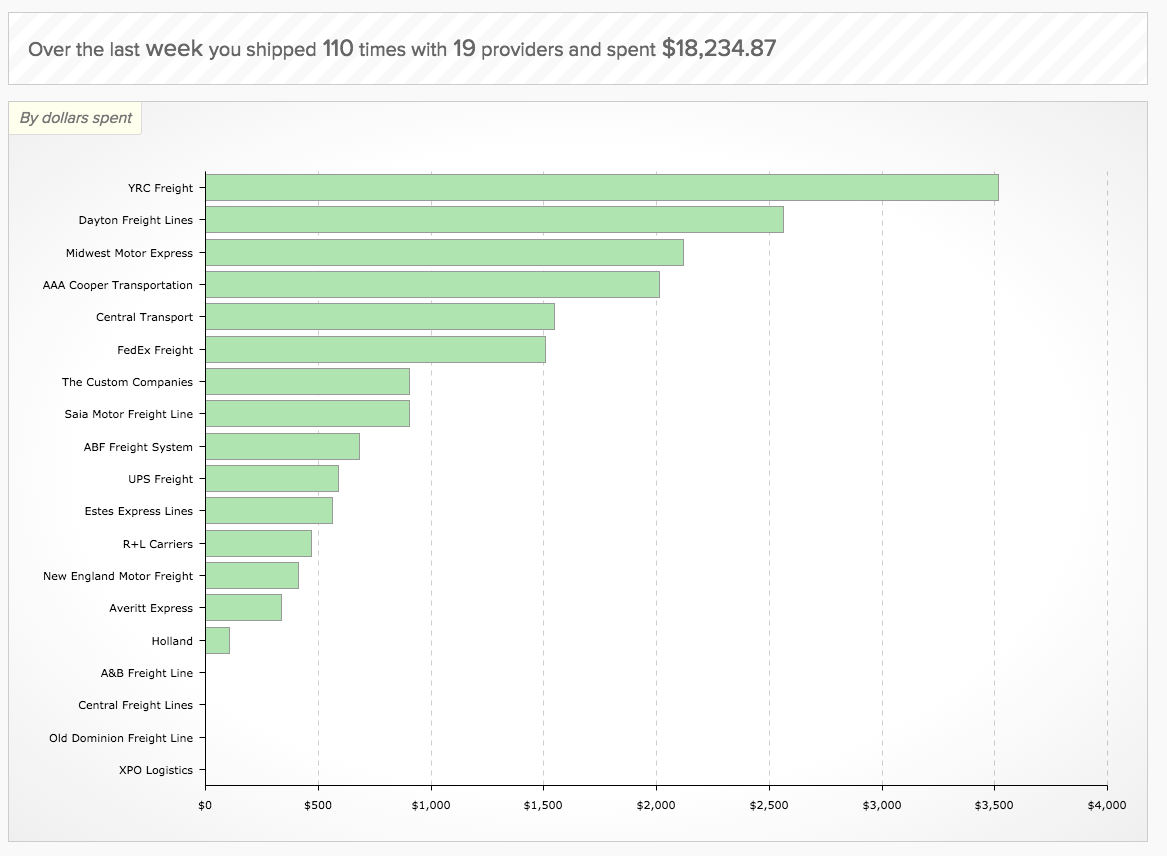Change the 'week' period in summary
Image resolution: width=1167 pixels, height=856 pixels.
coord(174,49)
